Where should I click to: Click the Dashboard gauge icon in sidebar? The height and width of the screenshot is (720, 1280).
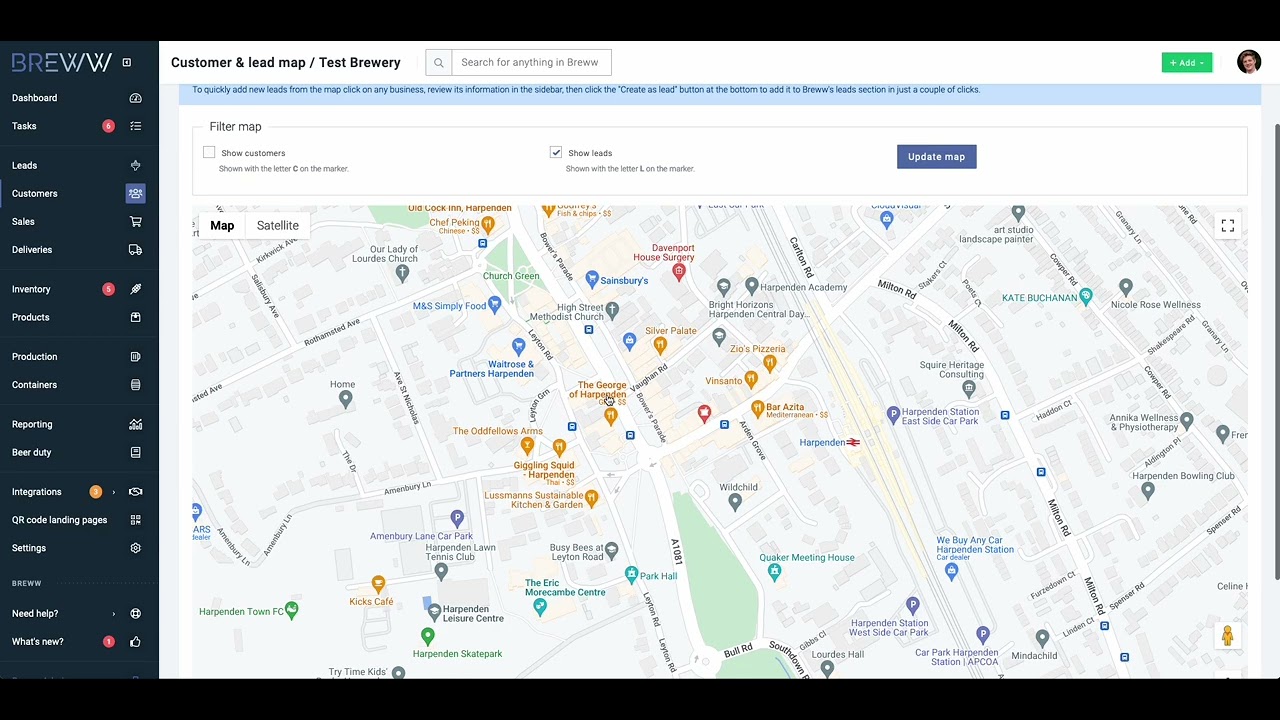(x=135, y=98)
